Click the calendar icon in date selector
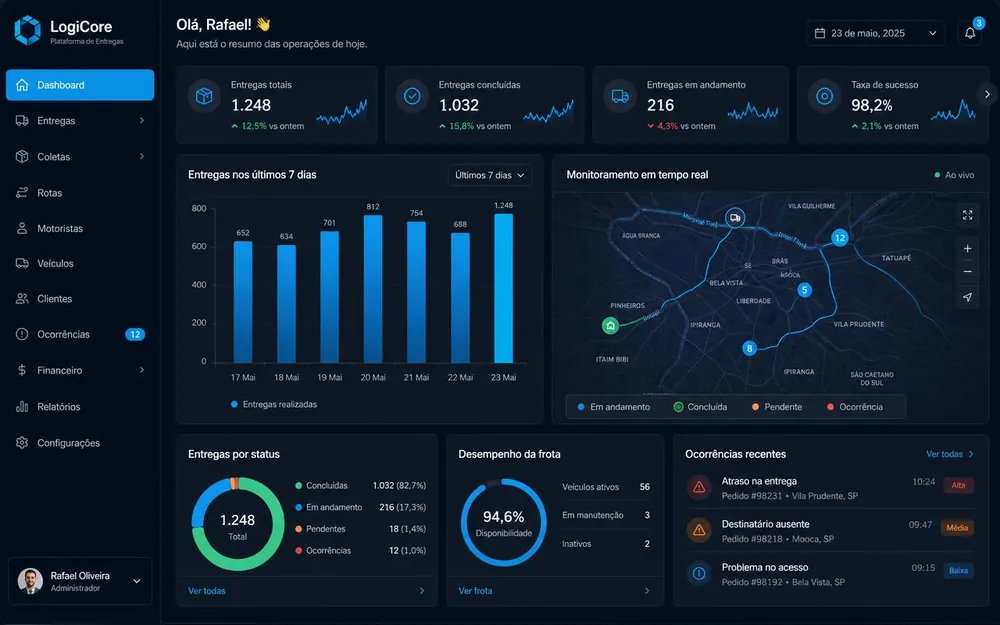Viewport: 1000px width, 625px height. tap(820, 33)
